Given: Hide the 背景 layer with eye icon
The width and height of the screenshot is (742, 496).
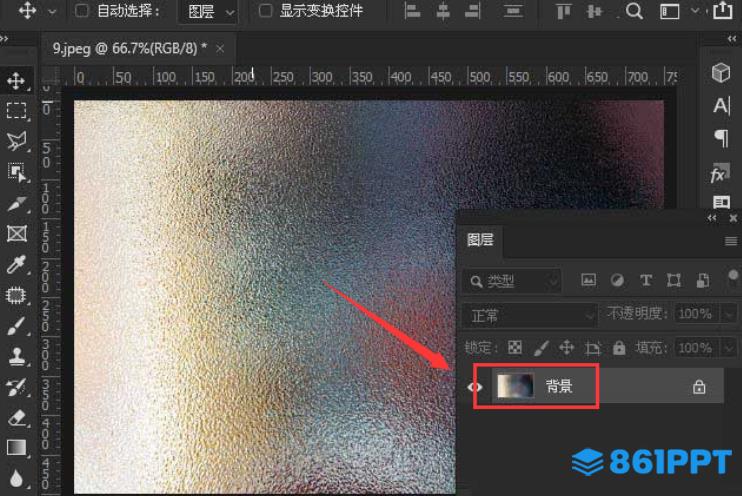Looking at the screenshot, I should point(475,387).
